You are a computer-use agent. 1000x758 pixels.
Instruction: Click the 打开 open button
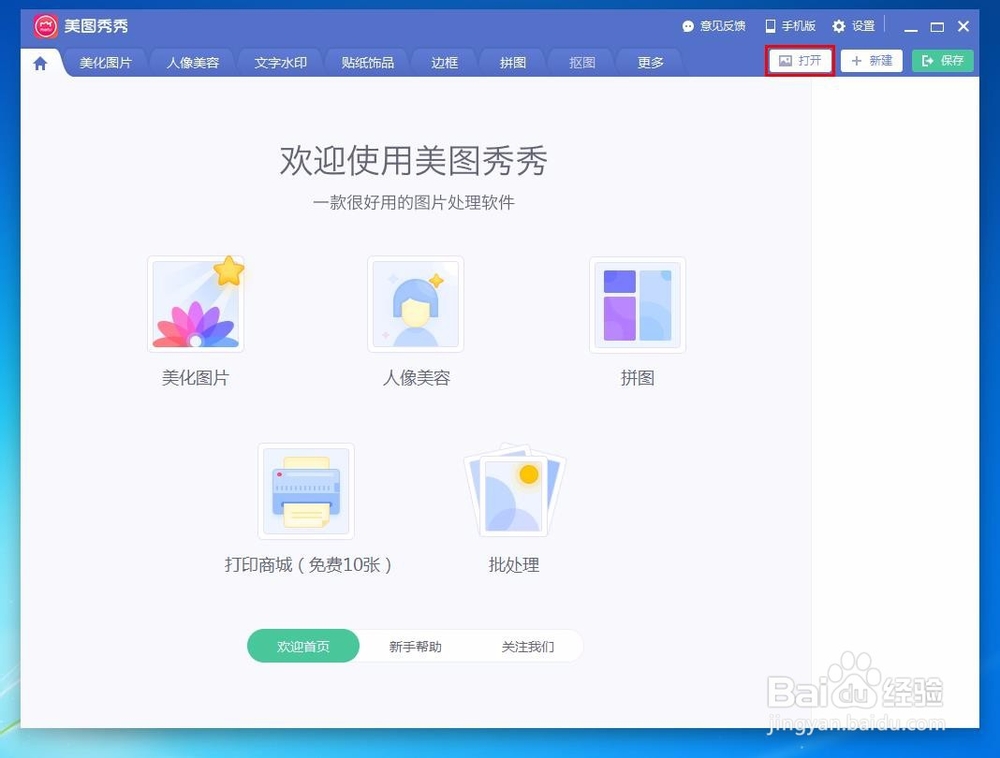click(800, 61)
